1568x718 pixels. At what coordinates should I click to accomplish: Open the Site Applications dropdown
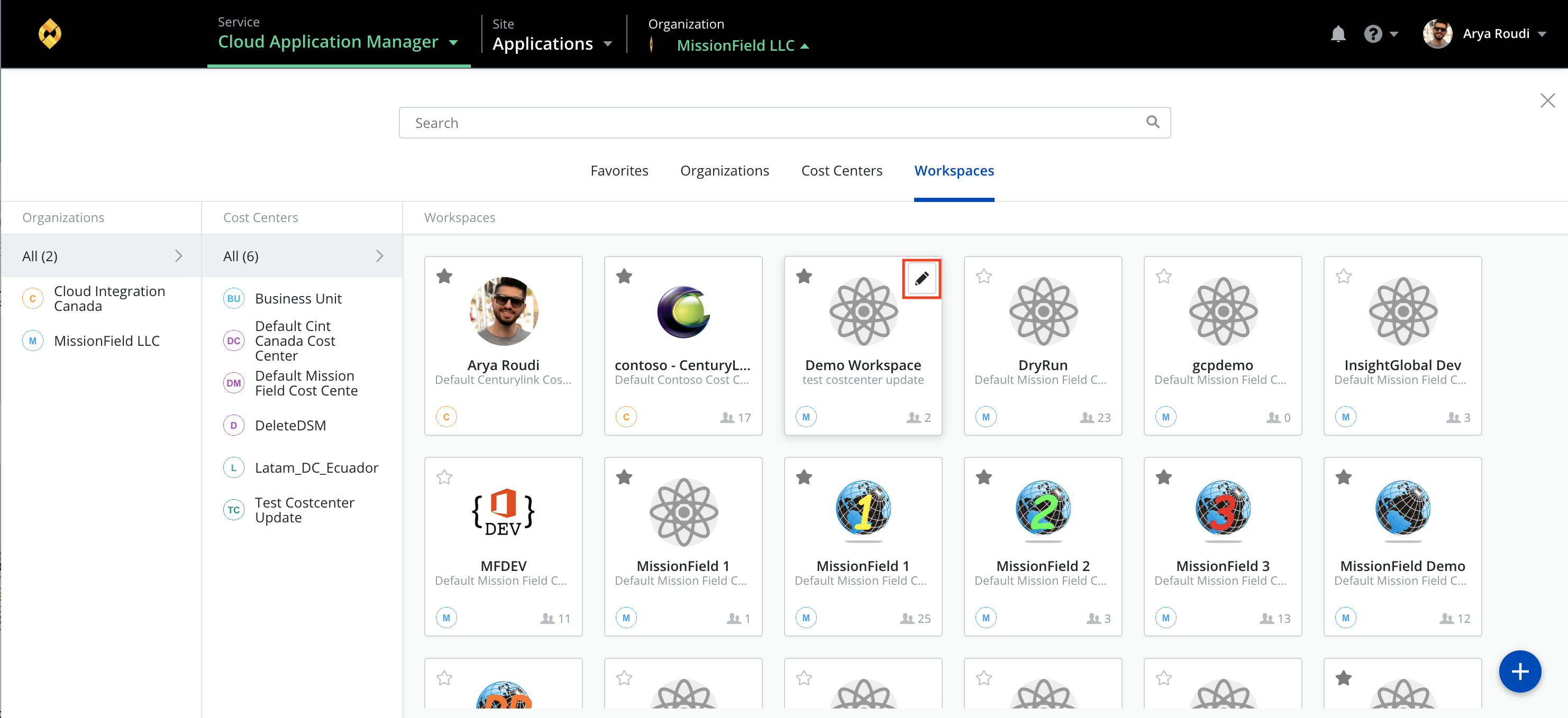[x=553, y=44]
